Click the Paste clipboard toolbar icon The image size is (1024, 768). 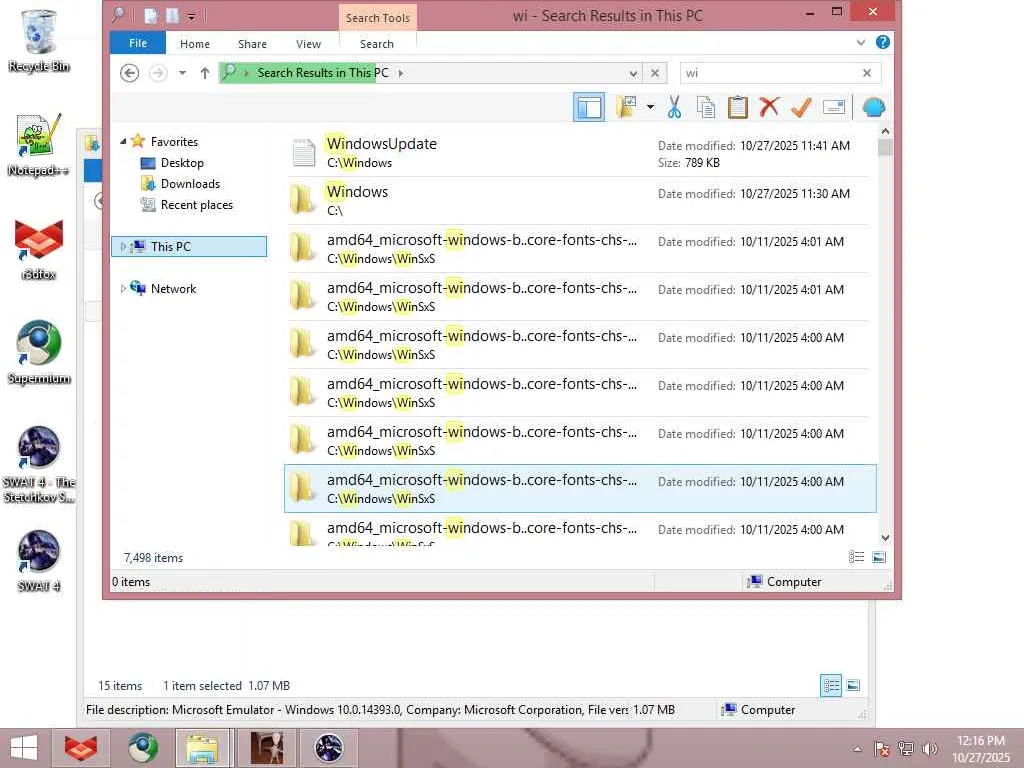738,107
